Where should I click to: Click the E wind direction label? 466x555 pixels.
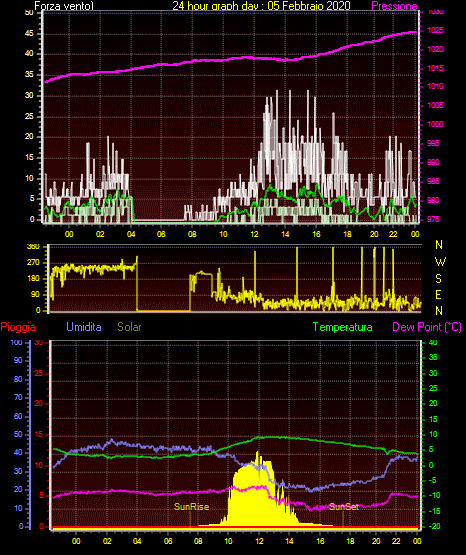[x=438, y=295]
